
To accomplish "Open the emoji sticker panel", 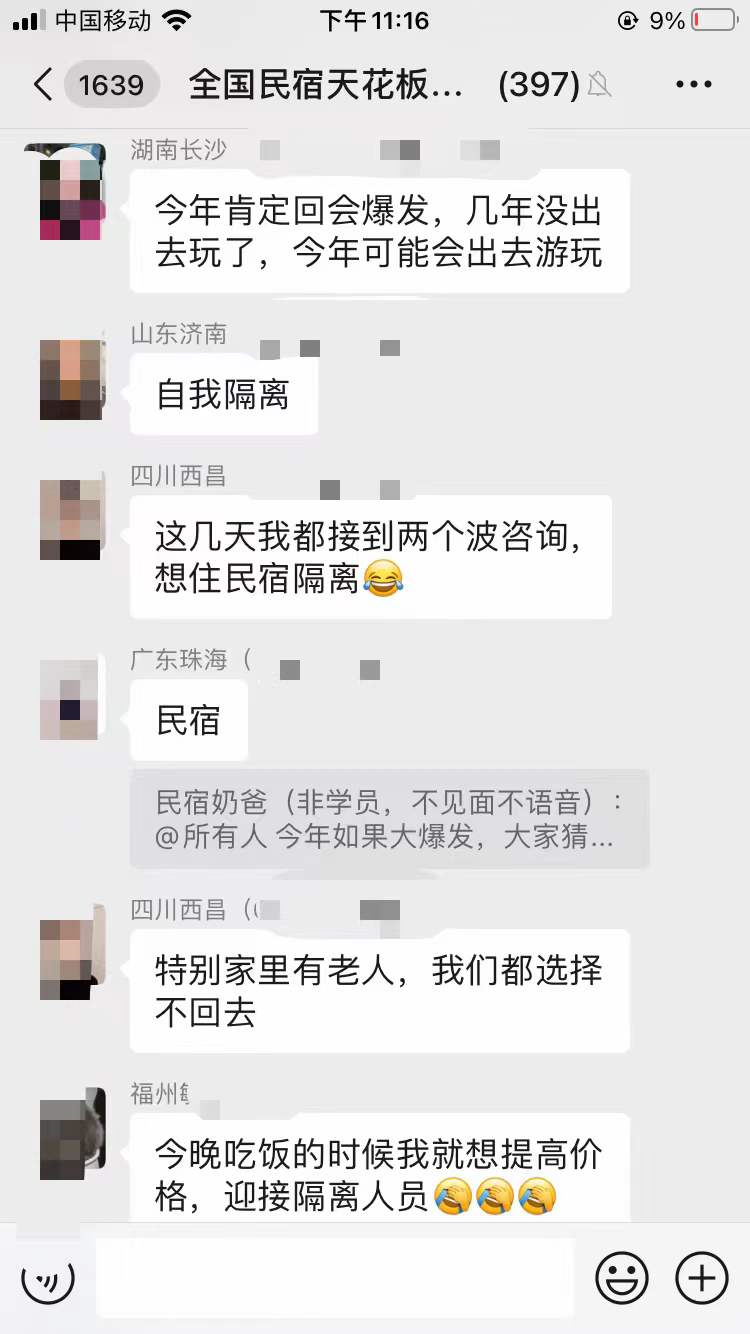I will click(x=622, y=1278).
